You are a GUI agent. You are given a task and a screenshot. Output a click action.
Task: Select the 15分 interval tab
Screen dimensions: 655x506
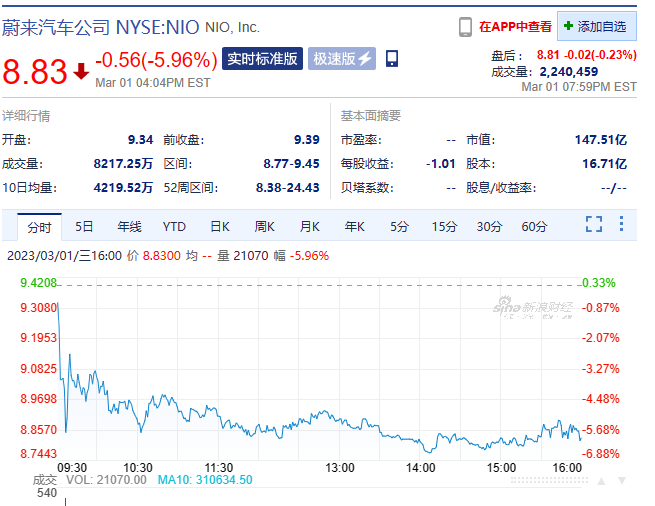[x=444, y=226]
